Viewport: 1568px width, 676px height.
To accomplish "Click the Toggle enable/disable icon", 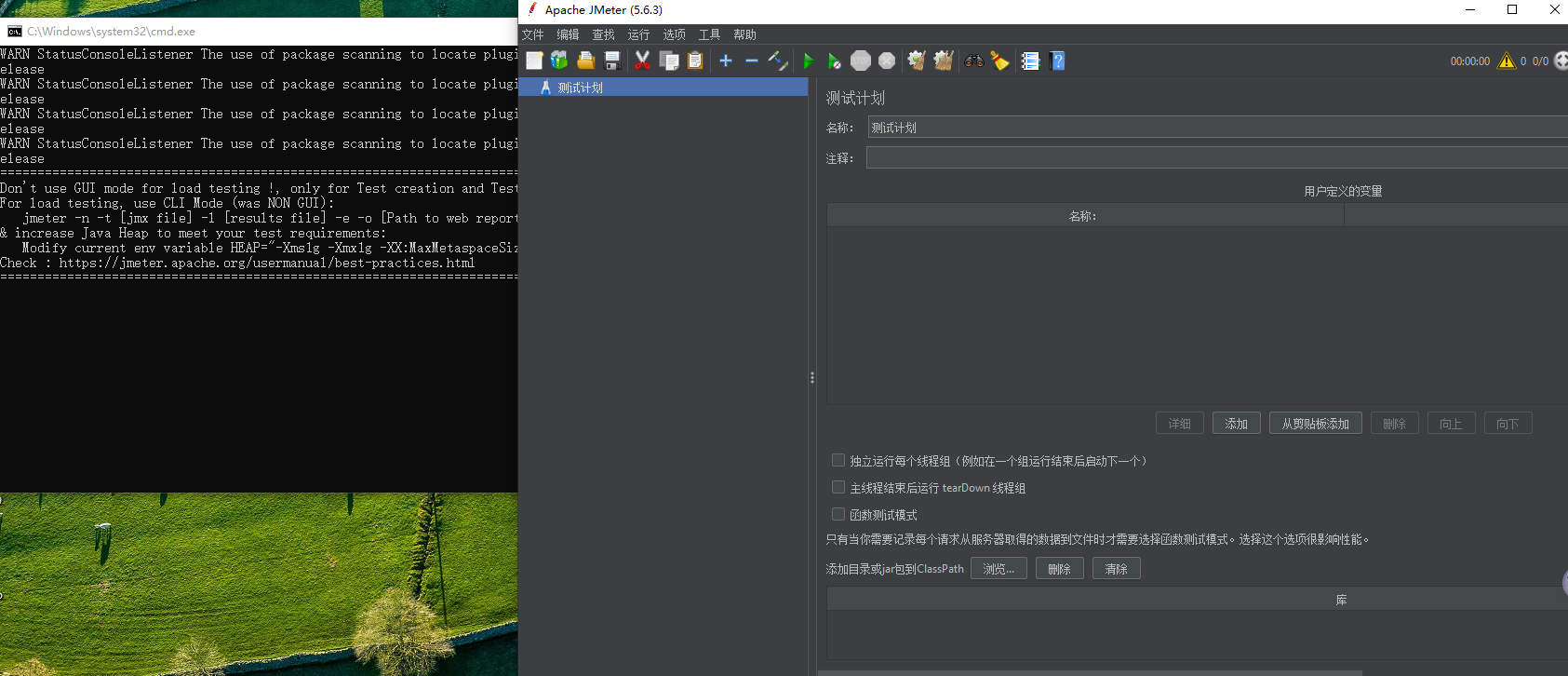I will (778, 61).
